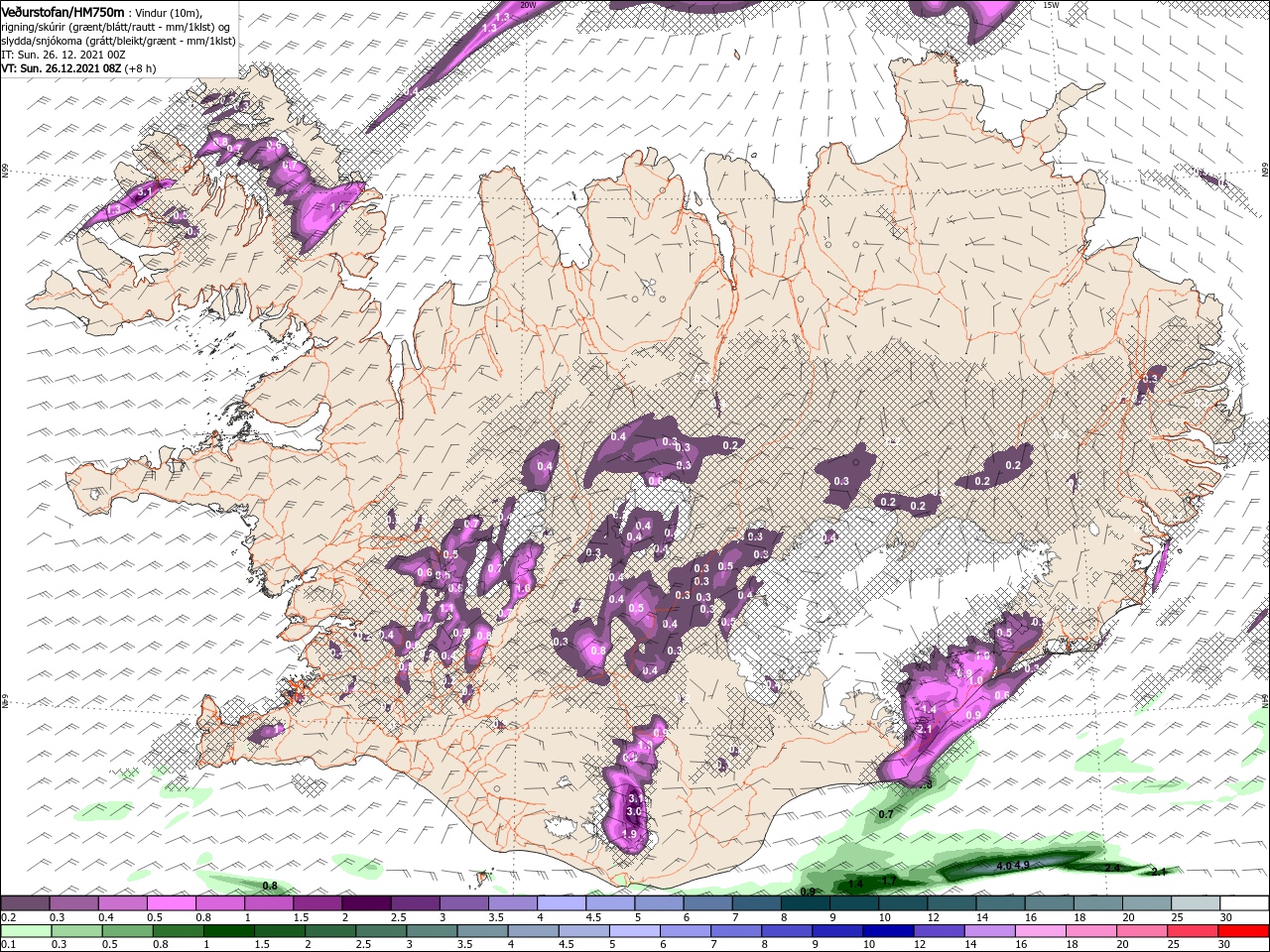Click the black '1.7' rain value on the map

(x=889, y=880)
